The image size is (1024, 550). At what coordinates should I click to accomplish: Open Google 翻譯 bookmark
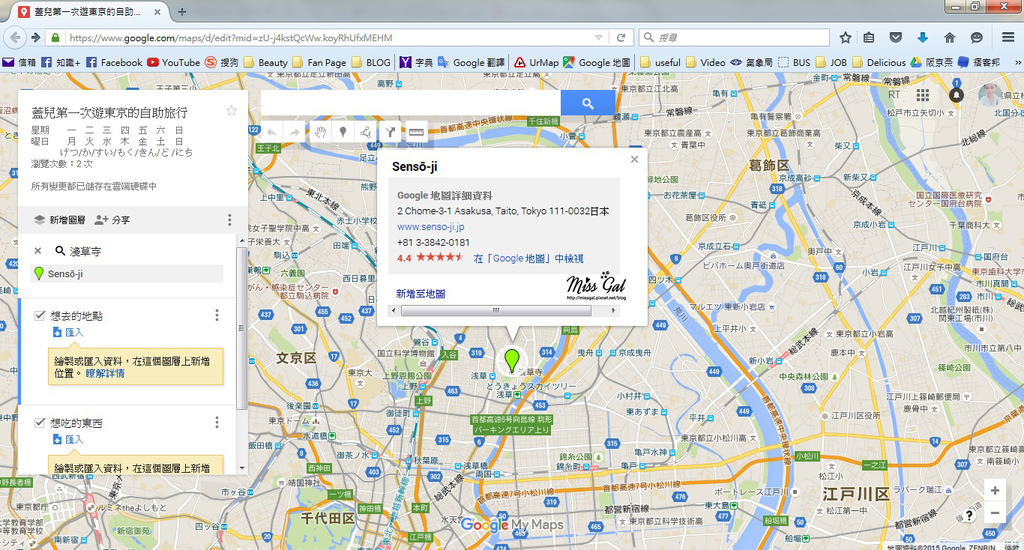[471, 63]
